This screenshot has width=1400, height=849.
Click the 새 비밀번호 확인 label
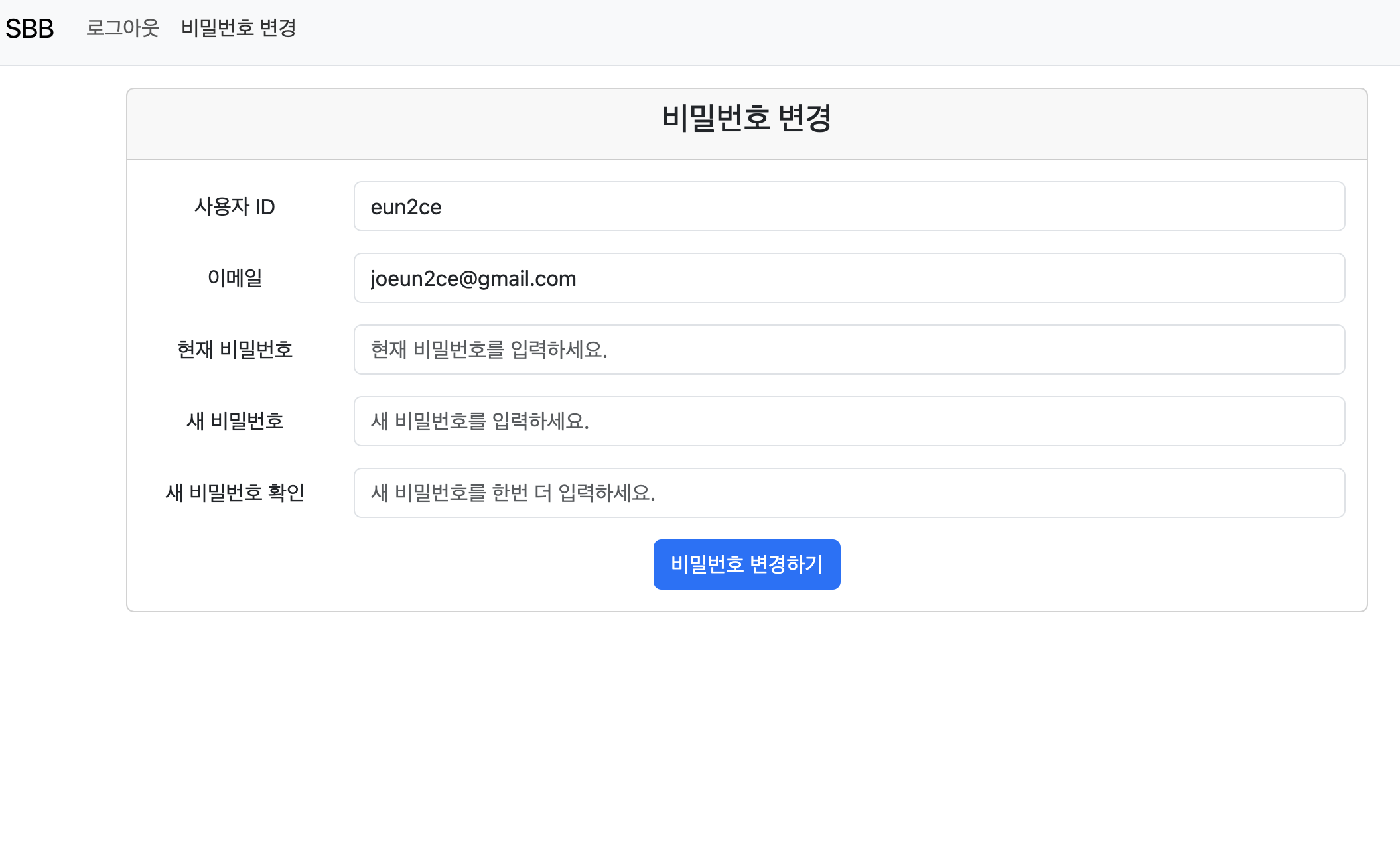click(235, 493)
